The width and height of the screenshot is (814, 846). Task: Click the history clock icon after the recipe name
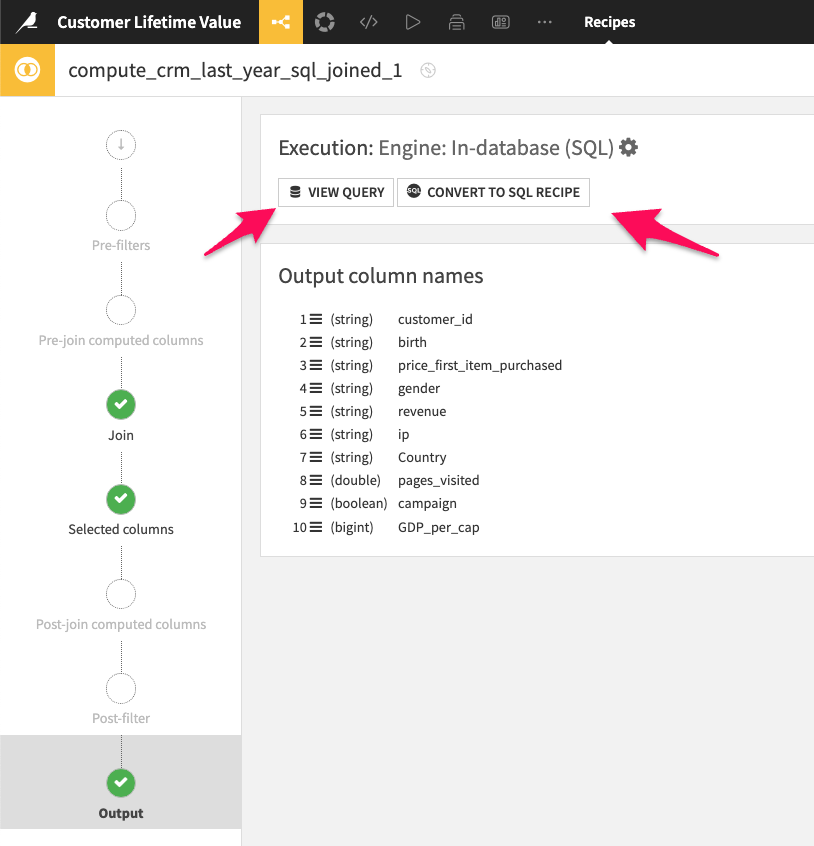(427, 71)
